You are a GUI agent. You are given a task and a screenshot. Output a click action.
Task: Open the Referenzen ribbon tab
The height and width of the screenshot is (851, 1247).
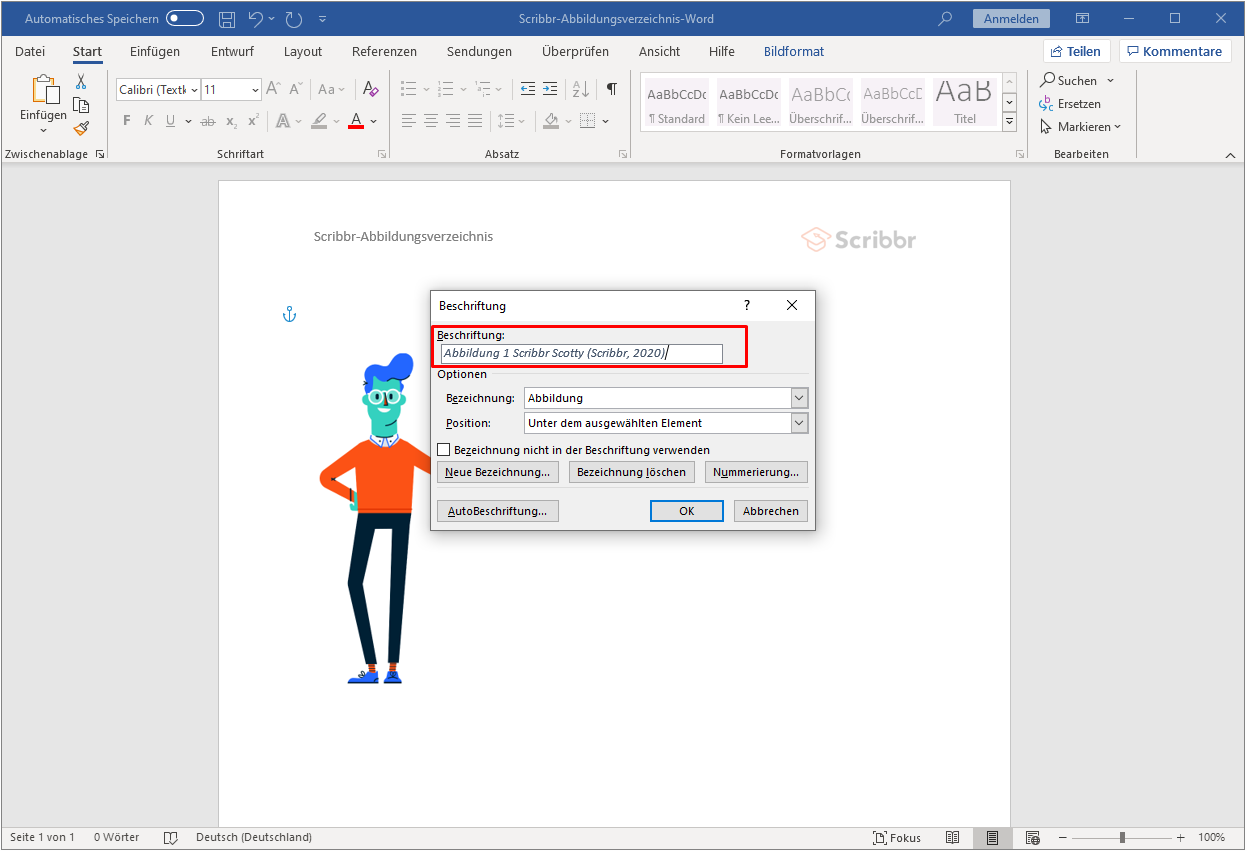click(384, 52)
